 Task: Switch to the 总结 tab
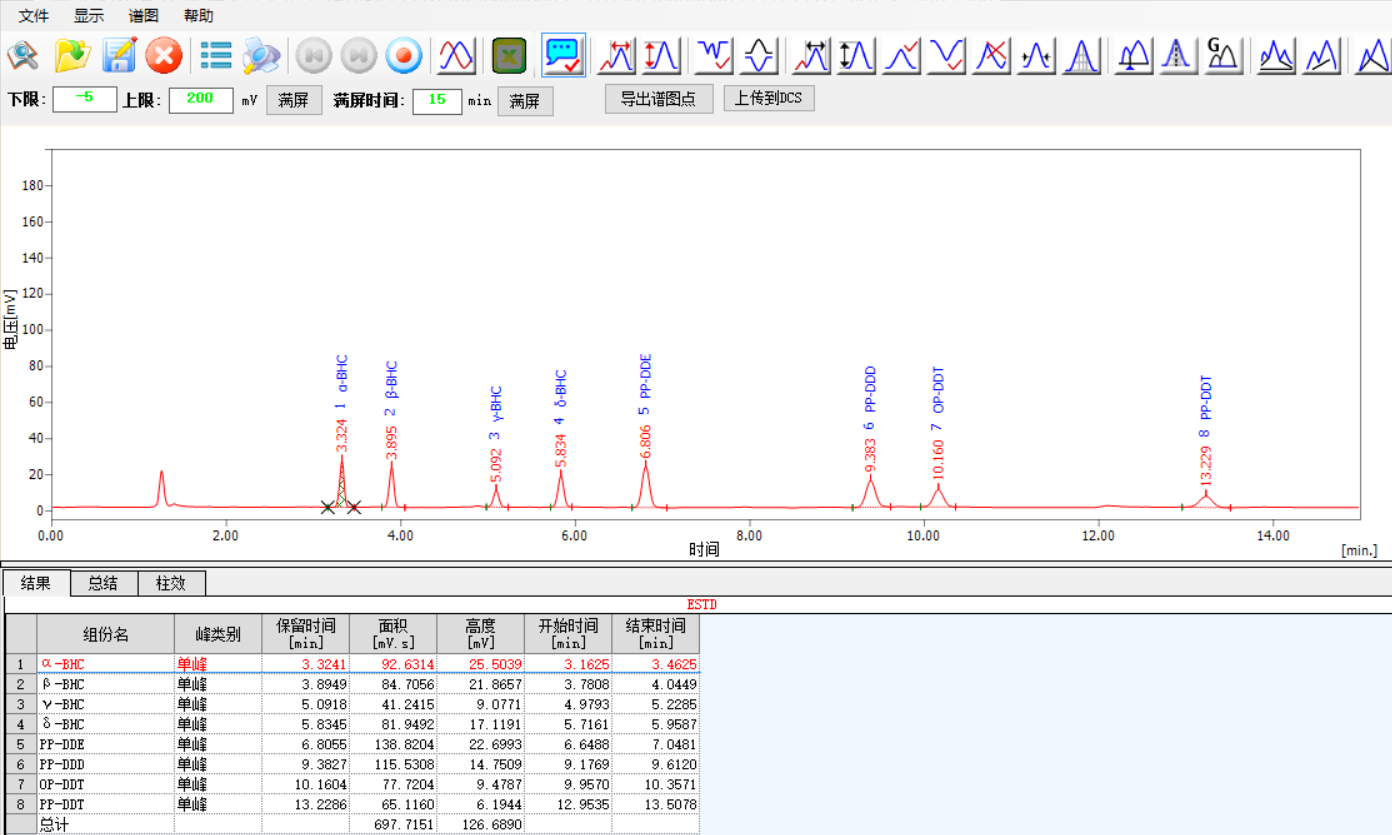(103, 583)
